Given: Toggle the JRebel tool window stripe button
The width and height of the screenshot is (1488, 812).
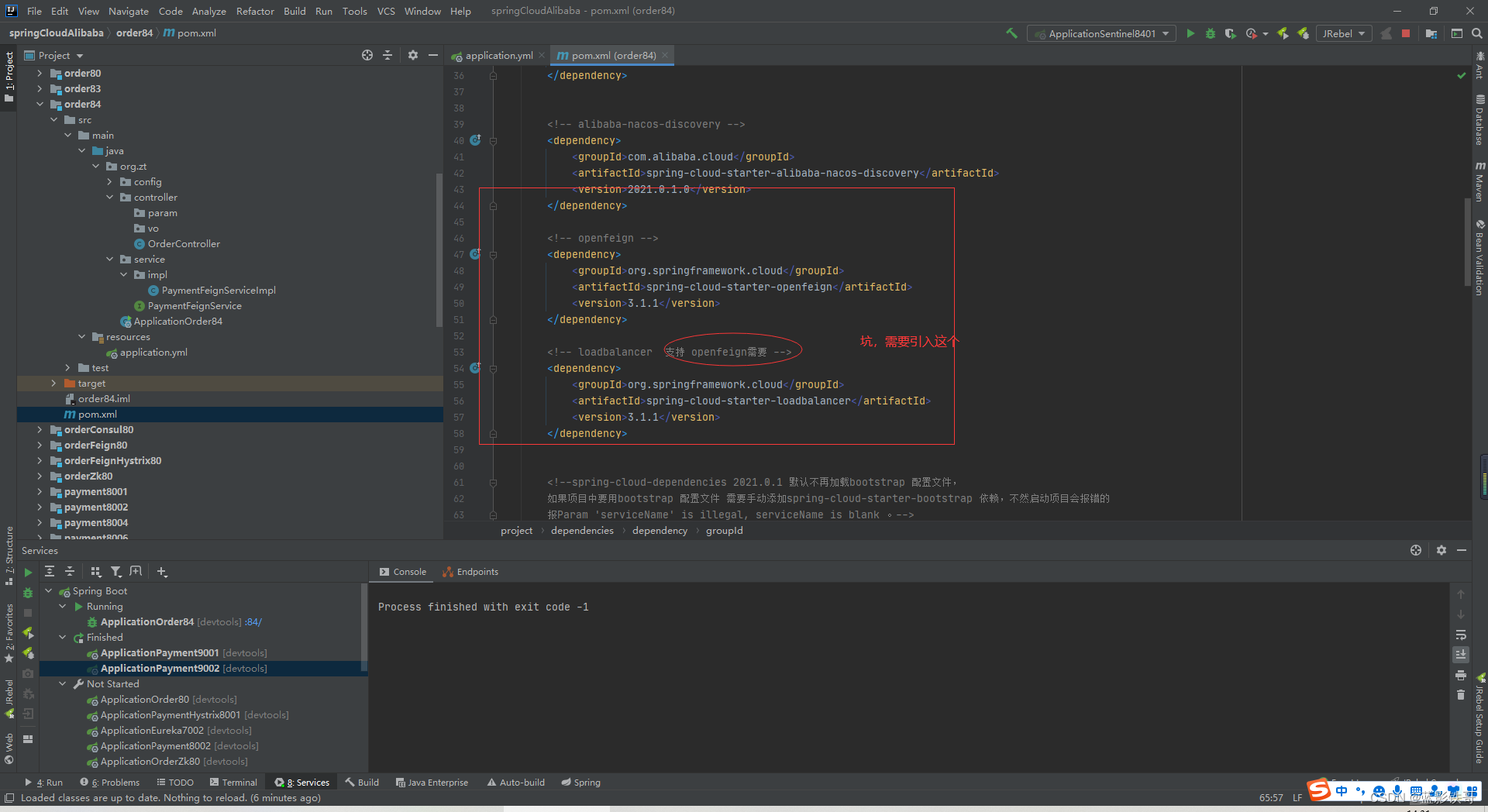Looking at the screenshot, I should pos(9,699).
